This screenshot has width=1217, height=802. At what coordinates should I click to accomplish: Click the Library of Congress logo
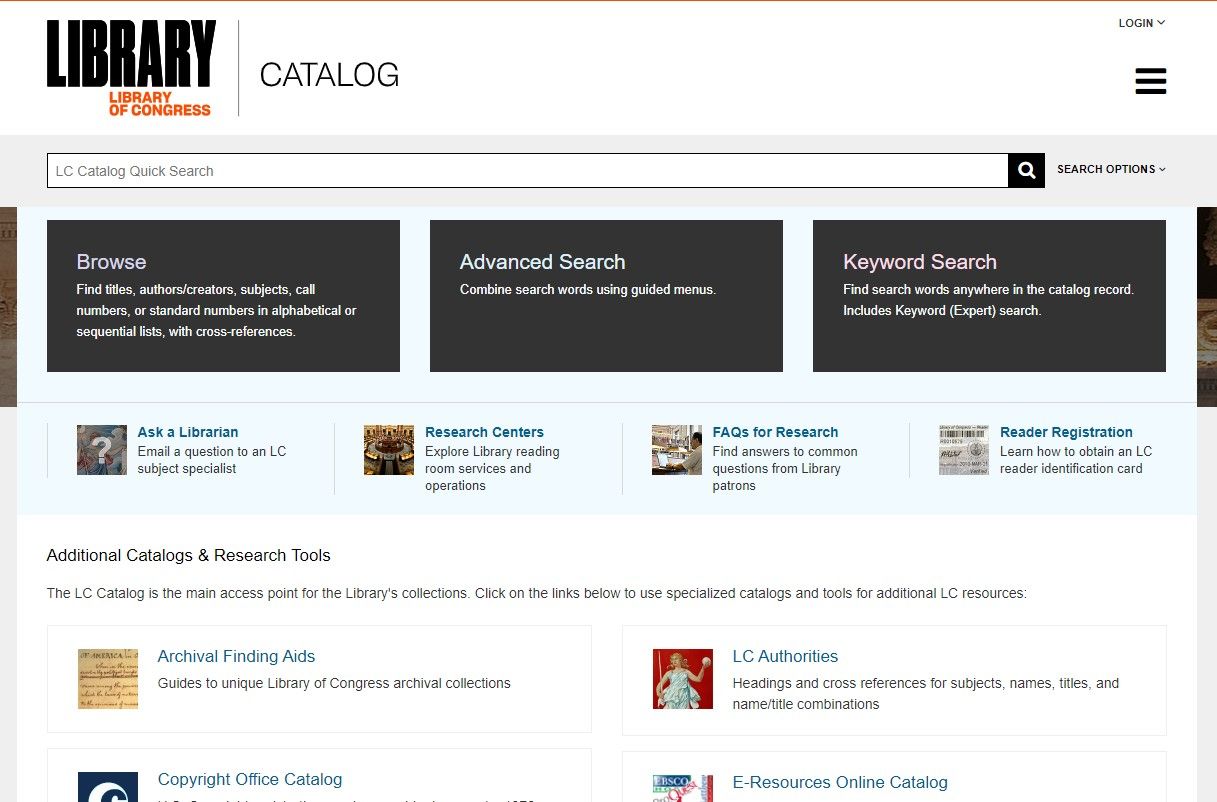130,66
